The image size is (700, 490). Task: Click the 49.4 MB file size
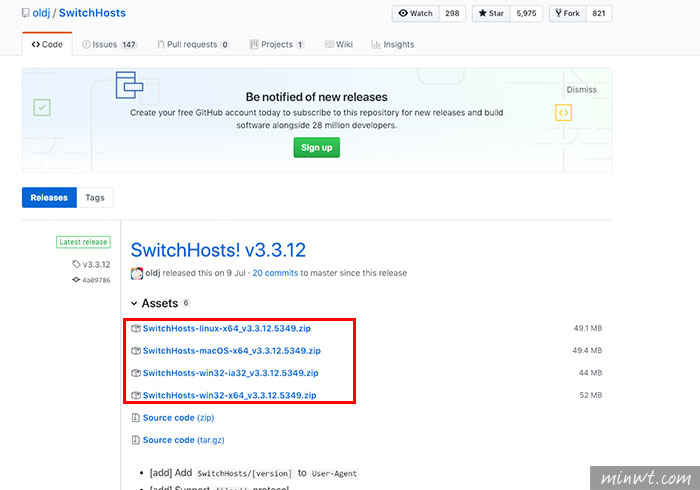(588, 351)
